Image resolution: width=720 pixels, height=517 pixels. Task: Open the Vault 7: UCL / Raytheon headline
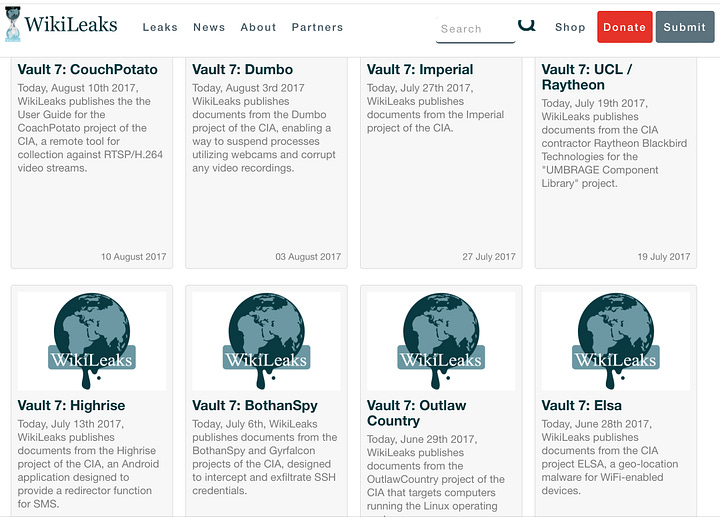tap(587, 77)
